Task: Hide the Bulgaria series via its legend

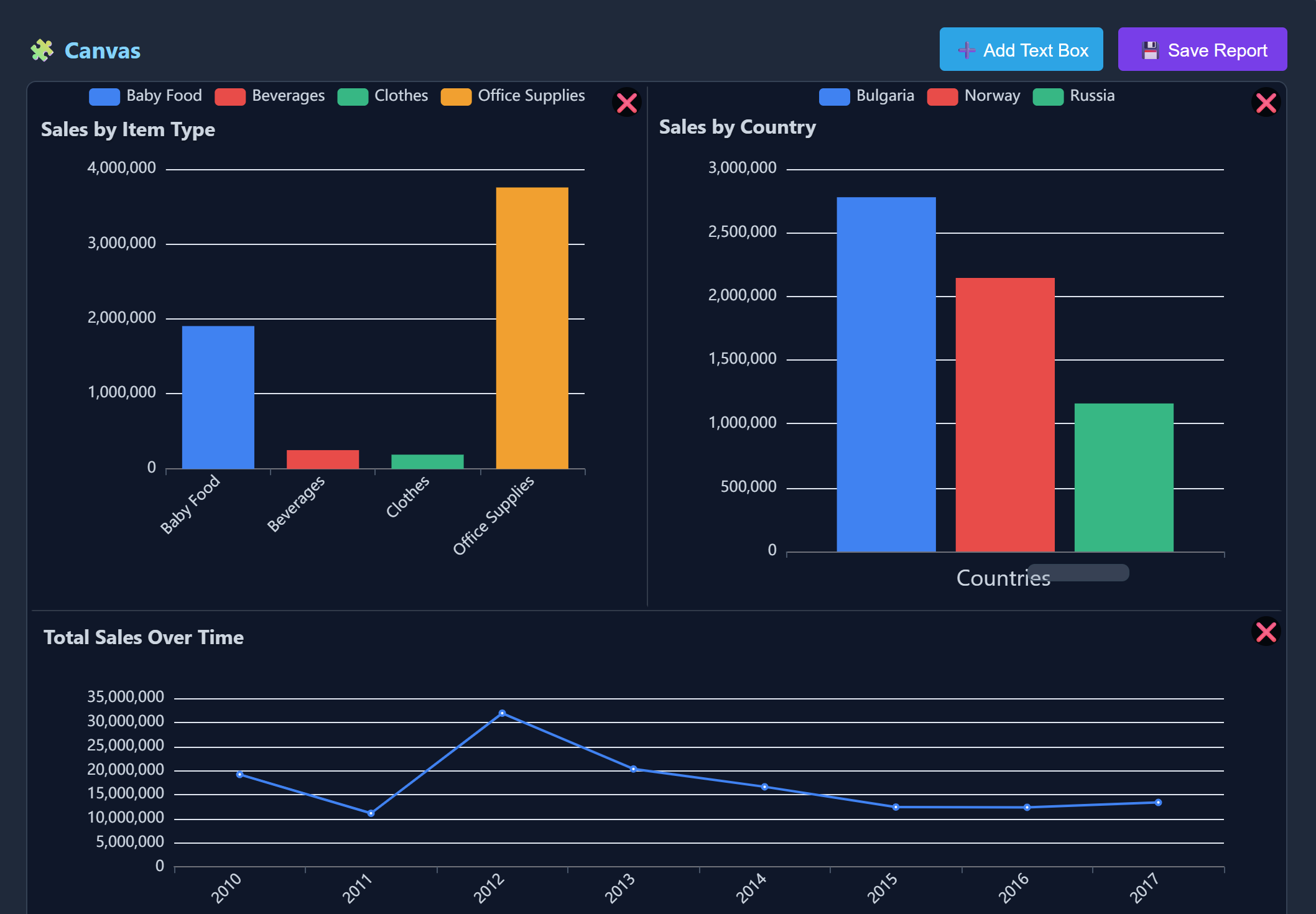Action: pos(867,95)
